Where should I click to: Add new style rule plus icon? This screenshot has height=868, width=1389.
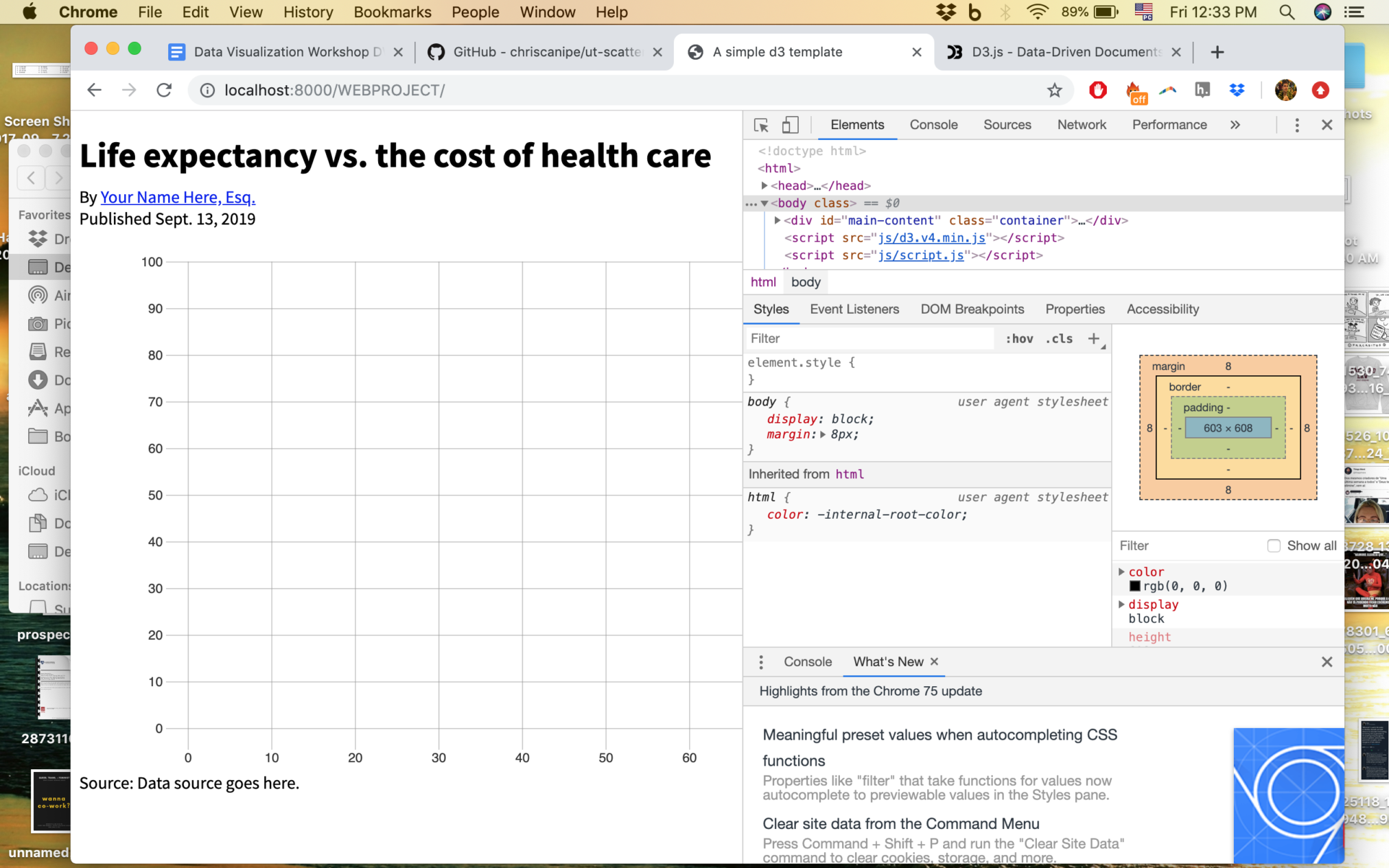(1094, 339)
